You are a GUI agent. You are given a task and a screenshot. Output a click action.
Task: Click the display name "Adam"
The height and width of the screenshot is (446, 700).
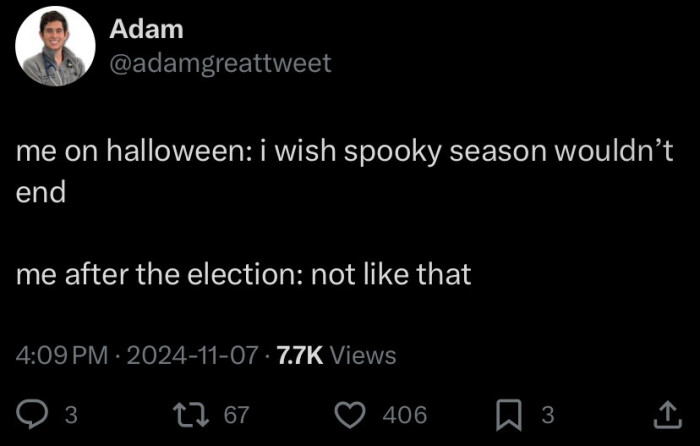pyautogui.click(x=146, y=30)
